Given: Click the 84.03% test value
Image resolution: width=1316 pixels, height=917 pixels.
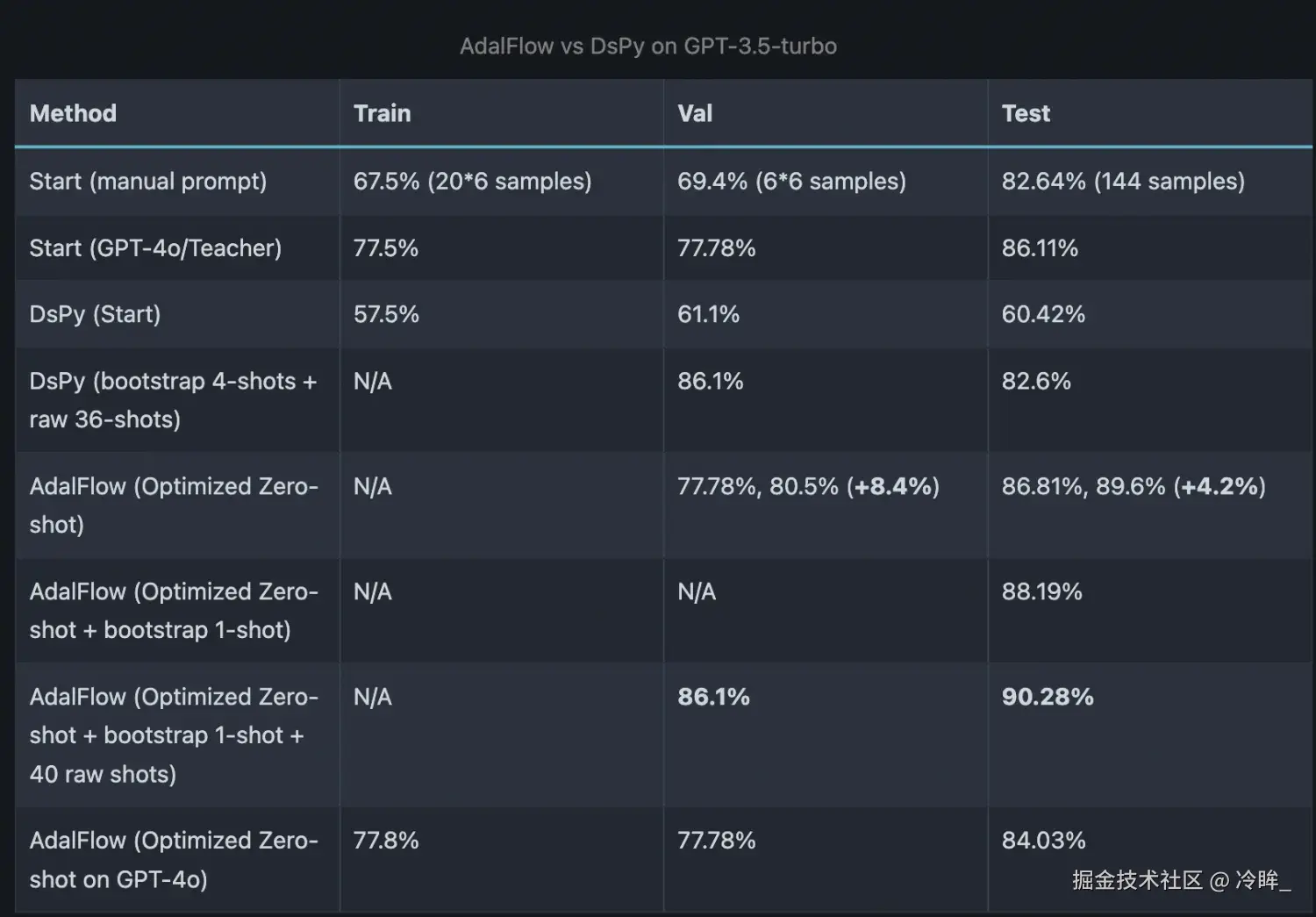Looking at the screenshot, I should tap(1043, 841).
